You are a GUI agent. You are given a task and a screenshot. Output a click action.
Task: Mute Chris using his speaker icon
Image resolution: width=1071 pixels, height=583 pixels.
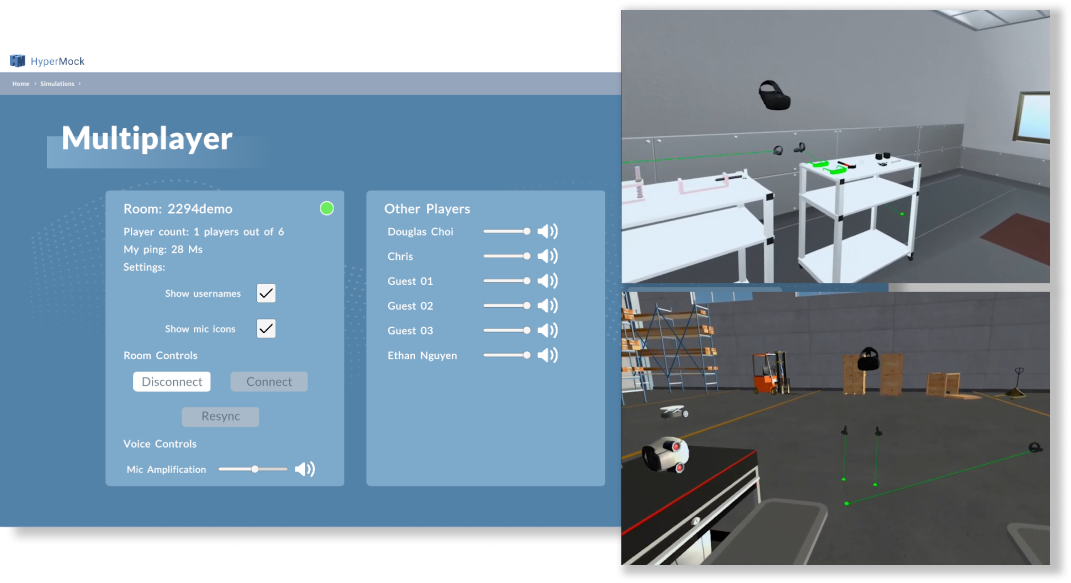pyautogui.click(x=547, y=255)
